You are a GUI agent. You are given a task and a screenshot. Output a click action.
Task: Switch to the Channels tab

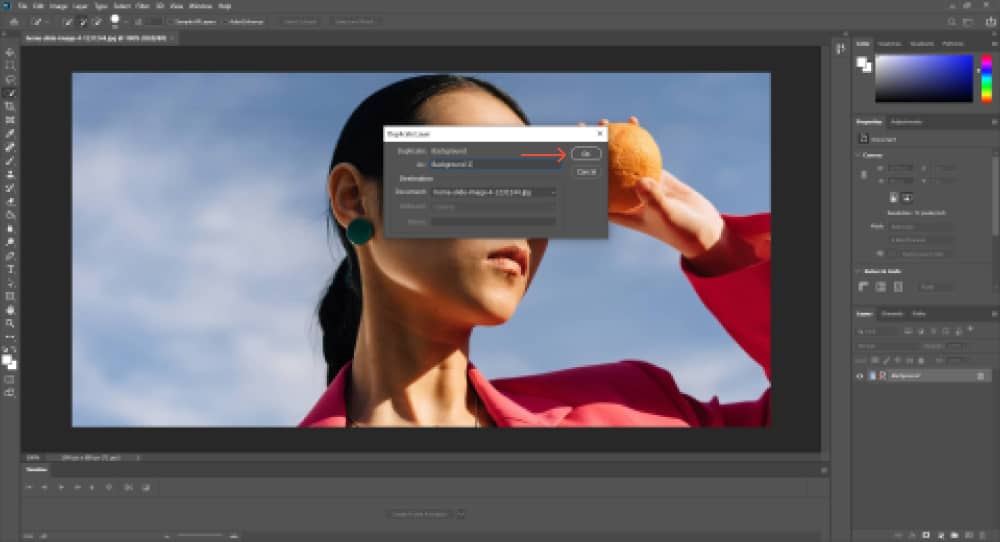(892, 314)
